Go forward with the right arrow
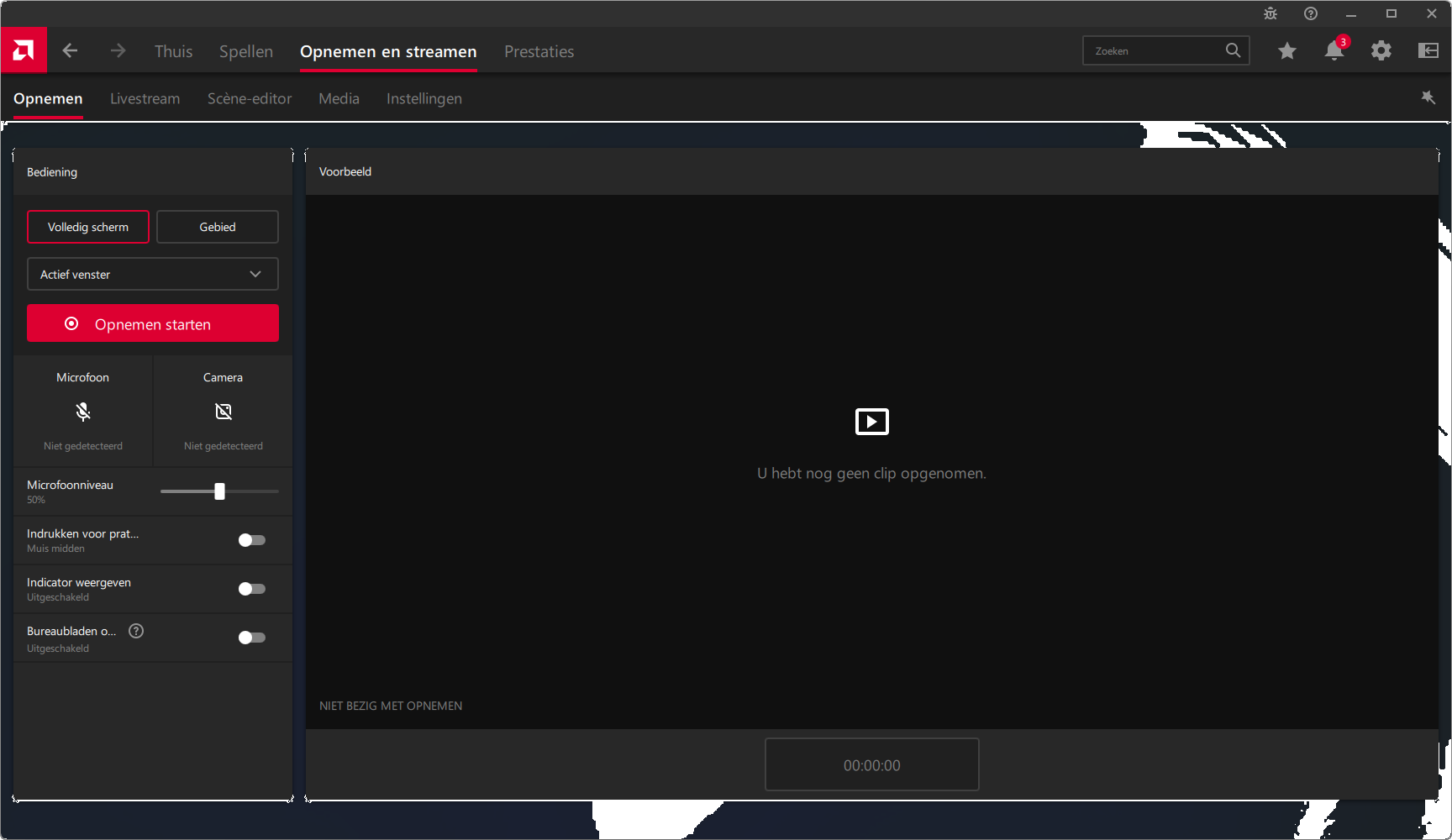Screen dimensions: 1452x840 pyautogui.click(x=118, y=51)
